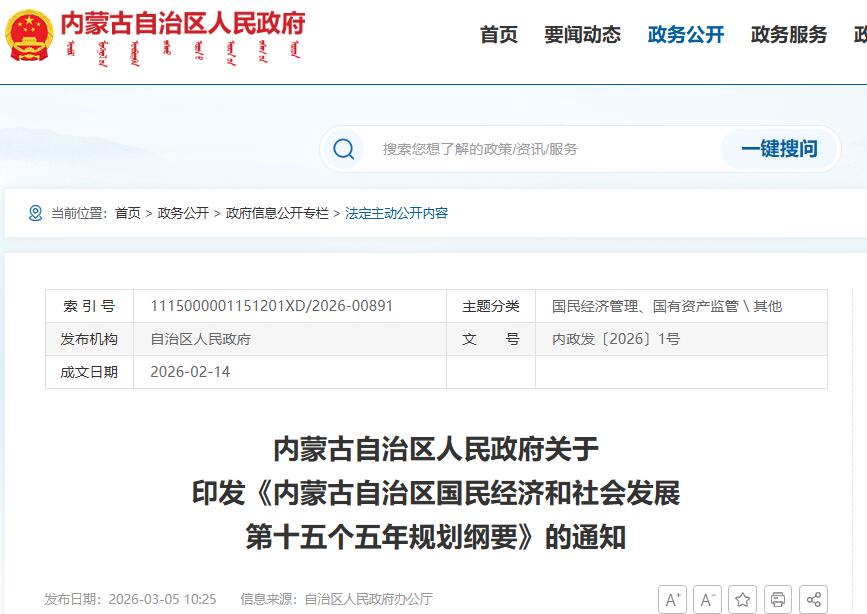Open the 首页 navigation menu
Viewport: 867px width, 614px height.
(500, 34)
